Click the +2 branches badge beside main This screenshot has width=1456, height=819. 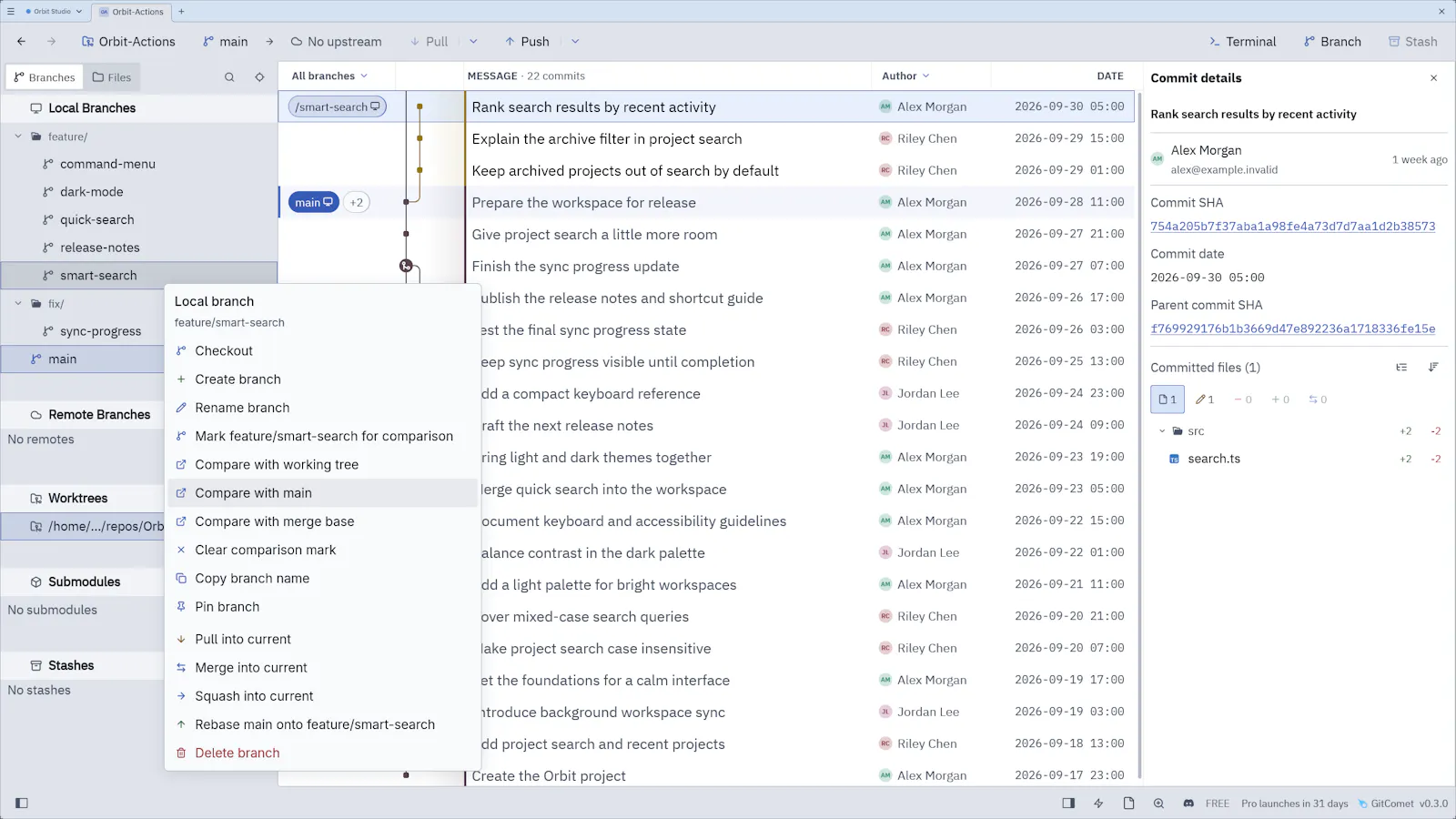point(357,203)
